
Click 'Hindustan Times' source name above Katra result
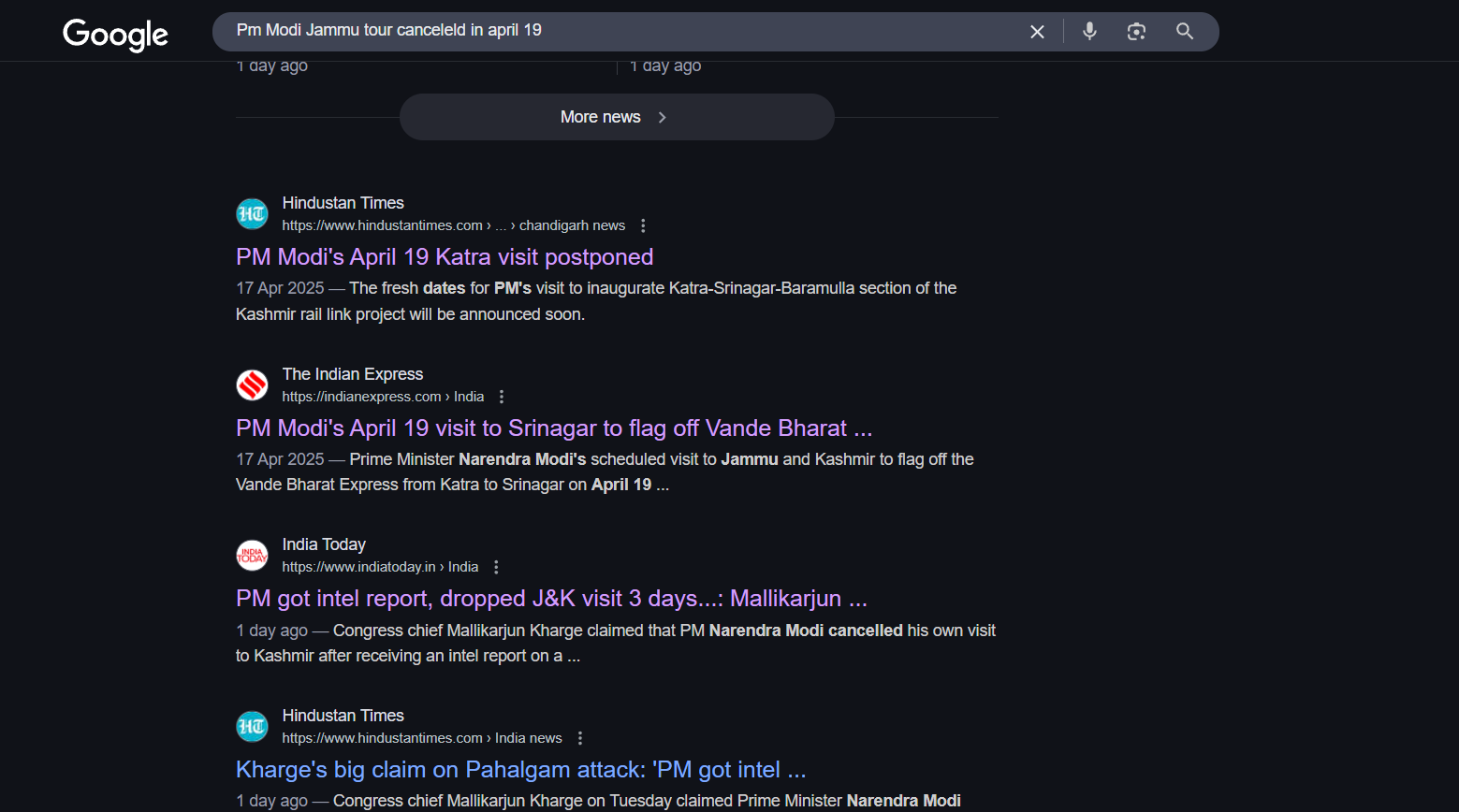(x=343, y=203)
